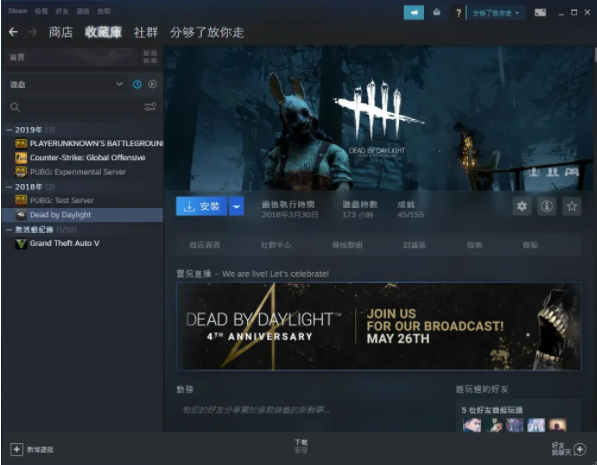
Task: Open the 收藏庫 tab
Action: pos(103,32)
